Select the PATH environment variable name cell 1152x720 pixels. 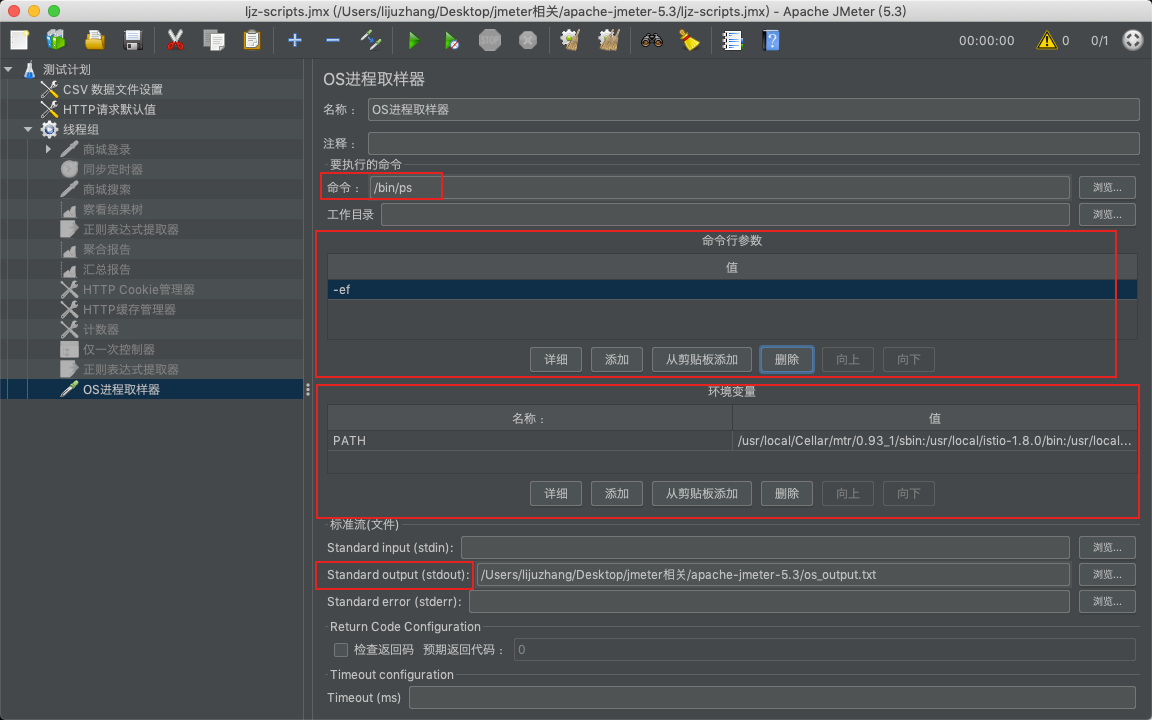pyautogui.click(x=530, y=441)
